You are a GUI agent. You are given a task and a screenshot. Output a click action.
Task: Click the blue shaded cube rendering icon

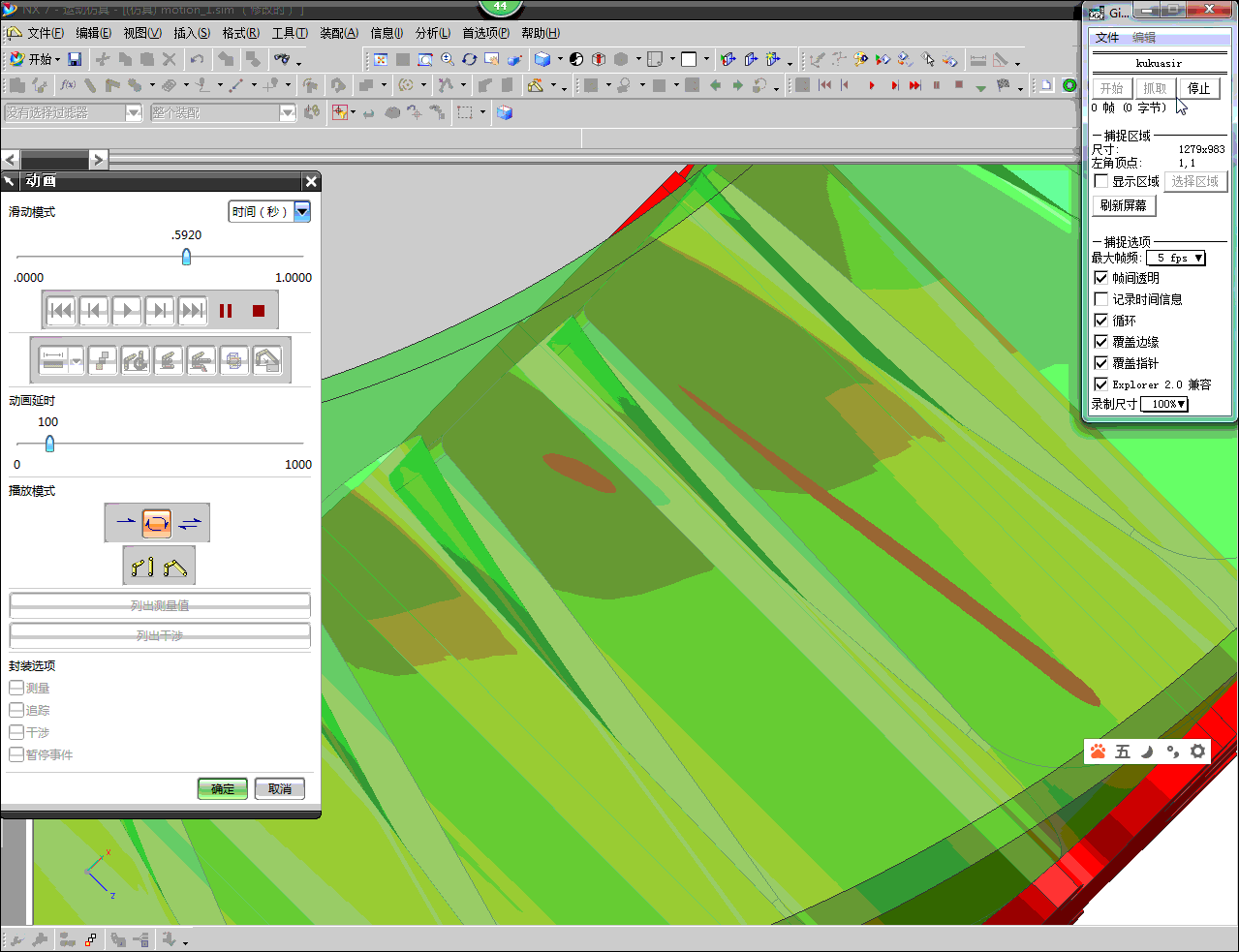tap(542, 59)
